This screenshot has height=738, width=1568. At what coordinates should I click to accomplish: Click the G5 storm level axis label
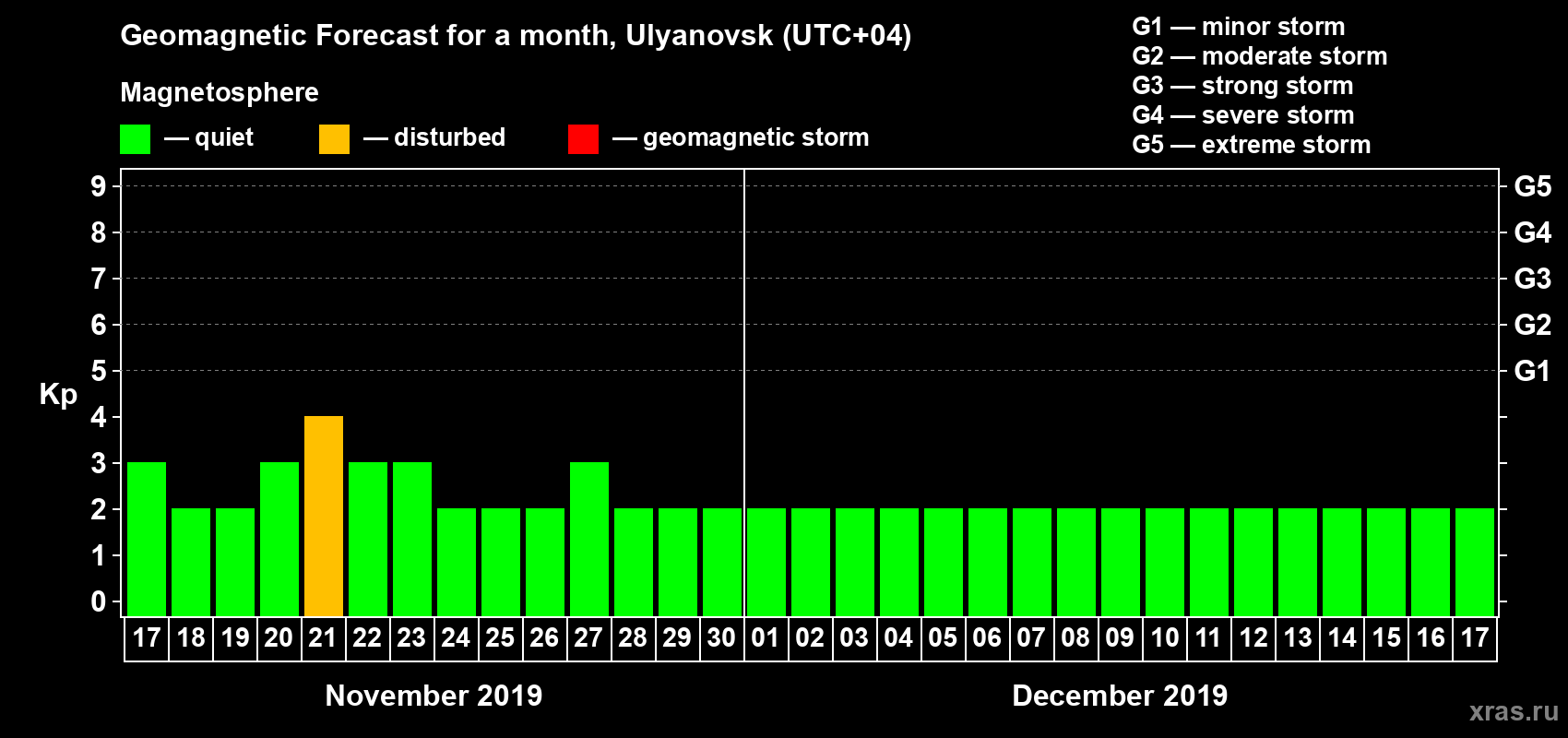1532,186
